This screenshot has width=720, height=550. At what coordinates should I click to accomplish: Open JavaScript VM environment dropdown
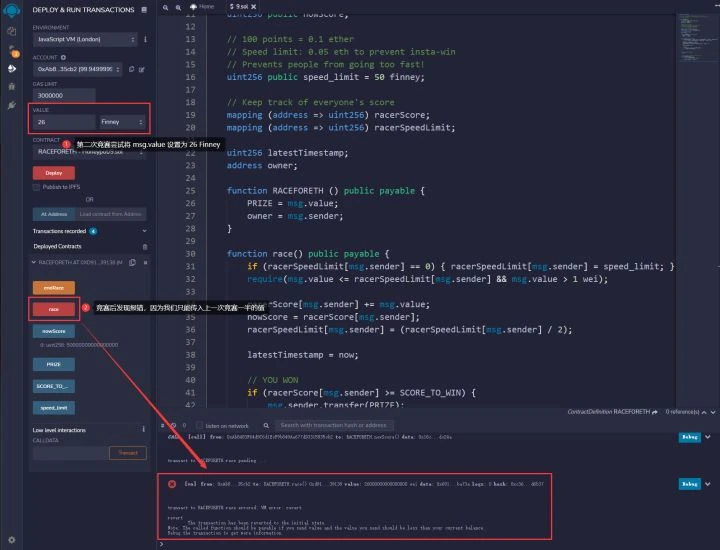[84, 39]
